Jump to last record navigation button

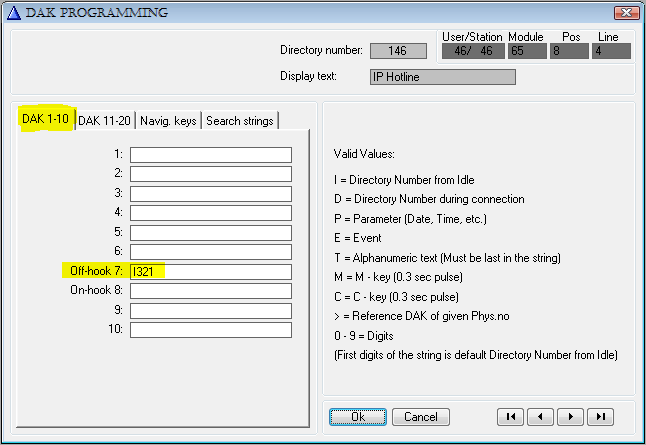click(x=600, y=416)
